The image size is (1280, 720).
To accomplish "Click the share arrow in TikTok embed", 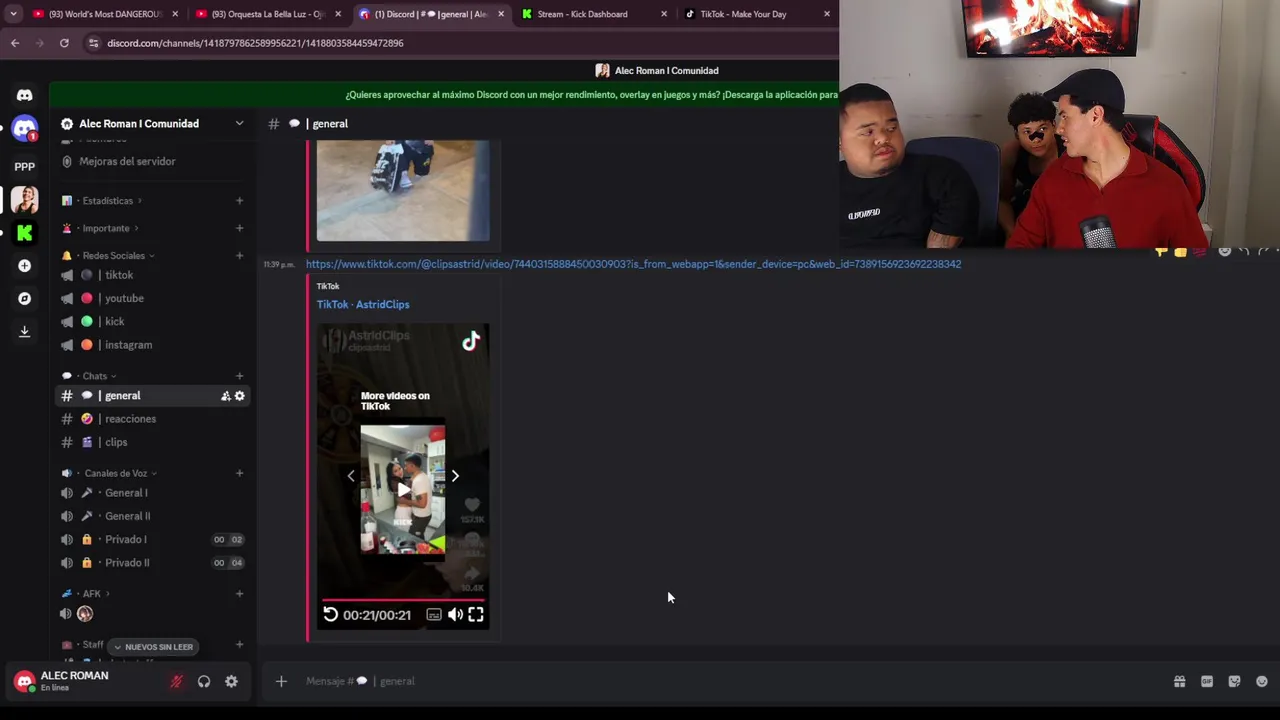I will point(472,574).
